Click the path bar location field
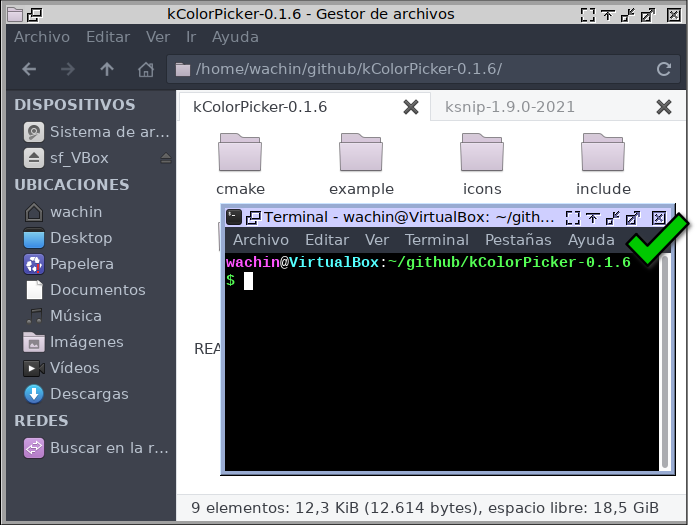 (x=423, y=69)
